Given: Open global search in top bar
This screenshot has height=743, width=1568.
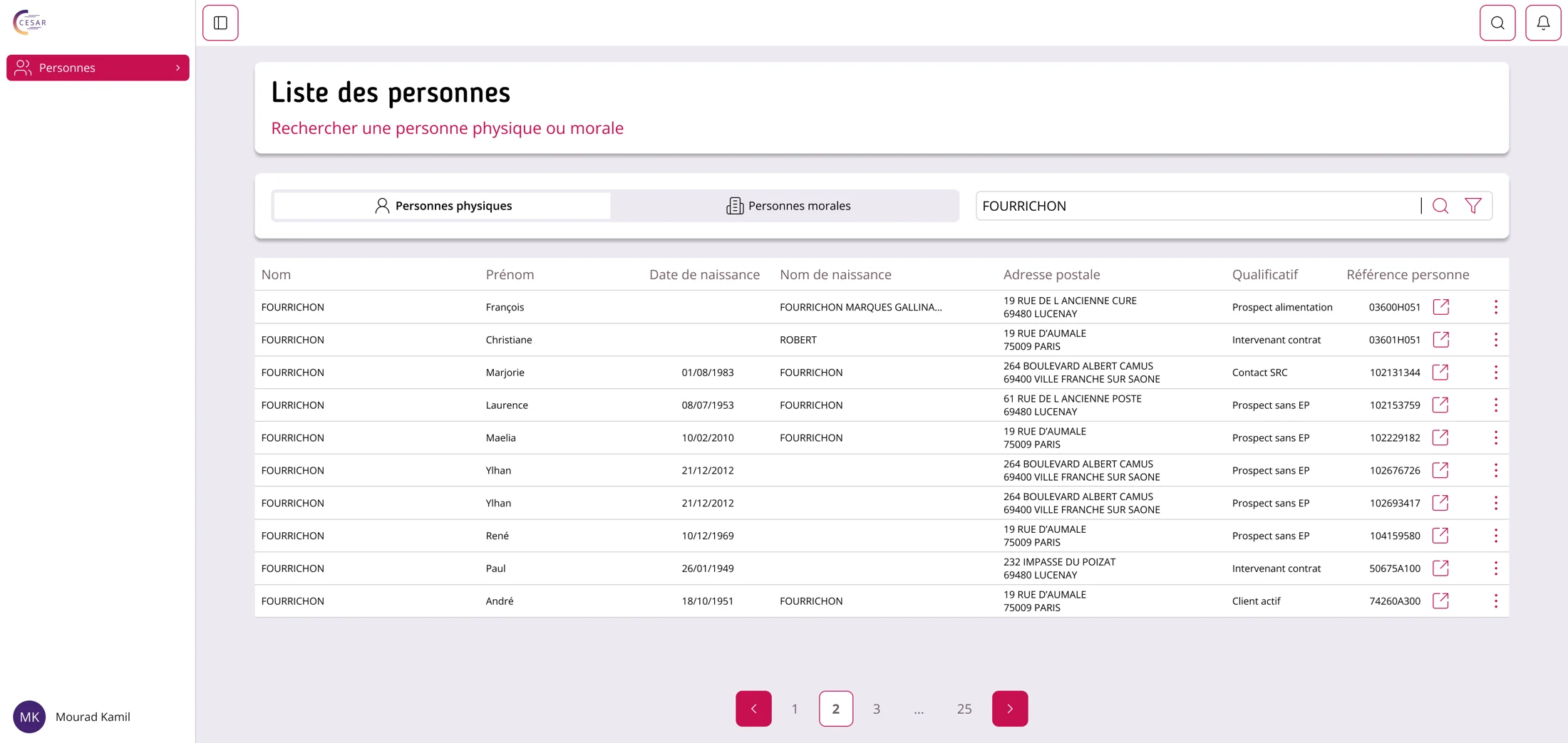Looking at the screenshot, I should pyautogui.click(x=1497, y=23).
